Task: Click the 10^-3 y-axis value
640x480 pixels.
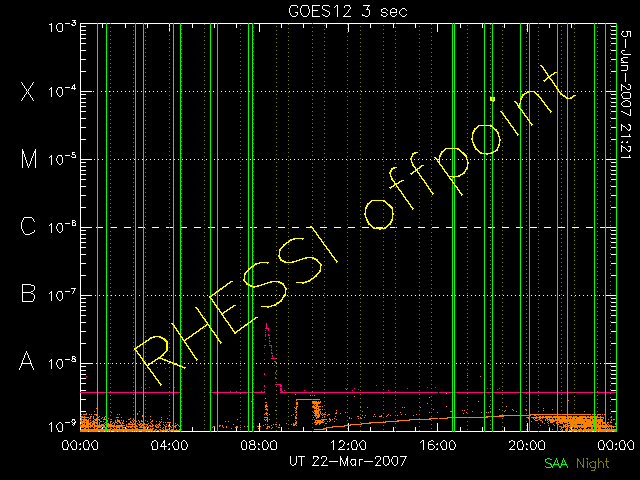Action: pos(62,27)
